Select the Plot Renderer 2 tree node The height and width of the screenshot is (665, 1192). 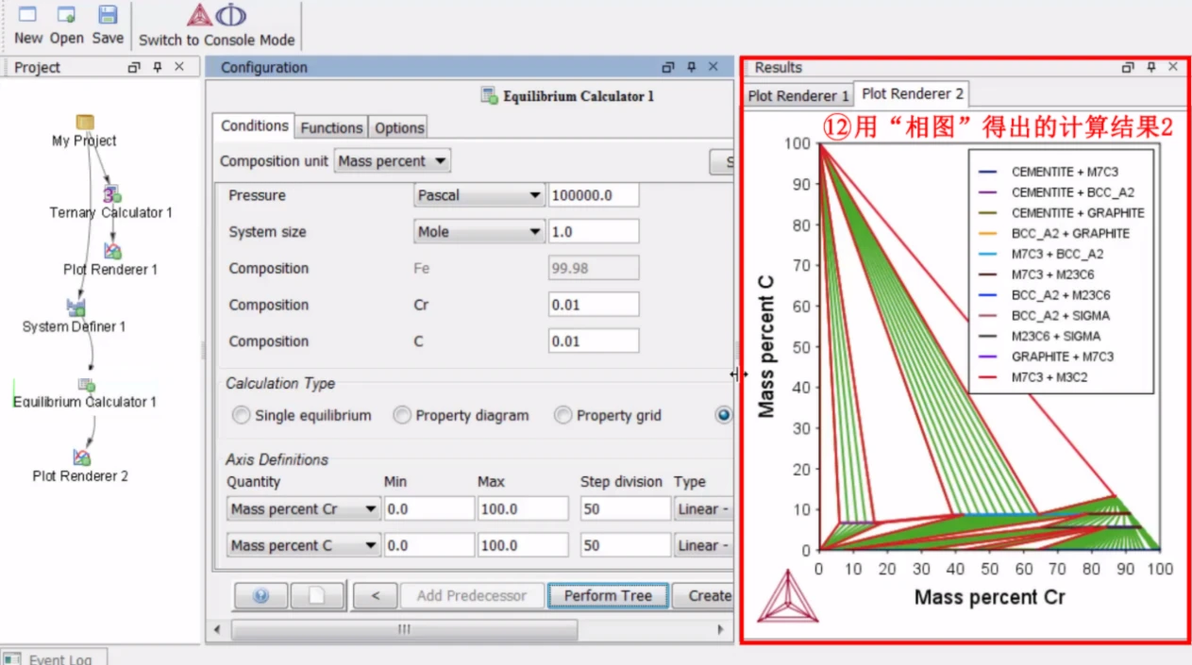tap(81, 466)
